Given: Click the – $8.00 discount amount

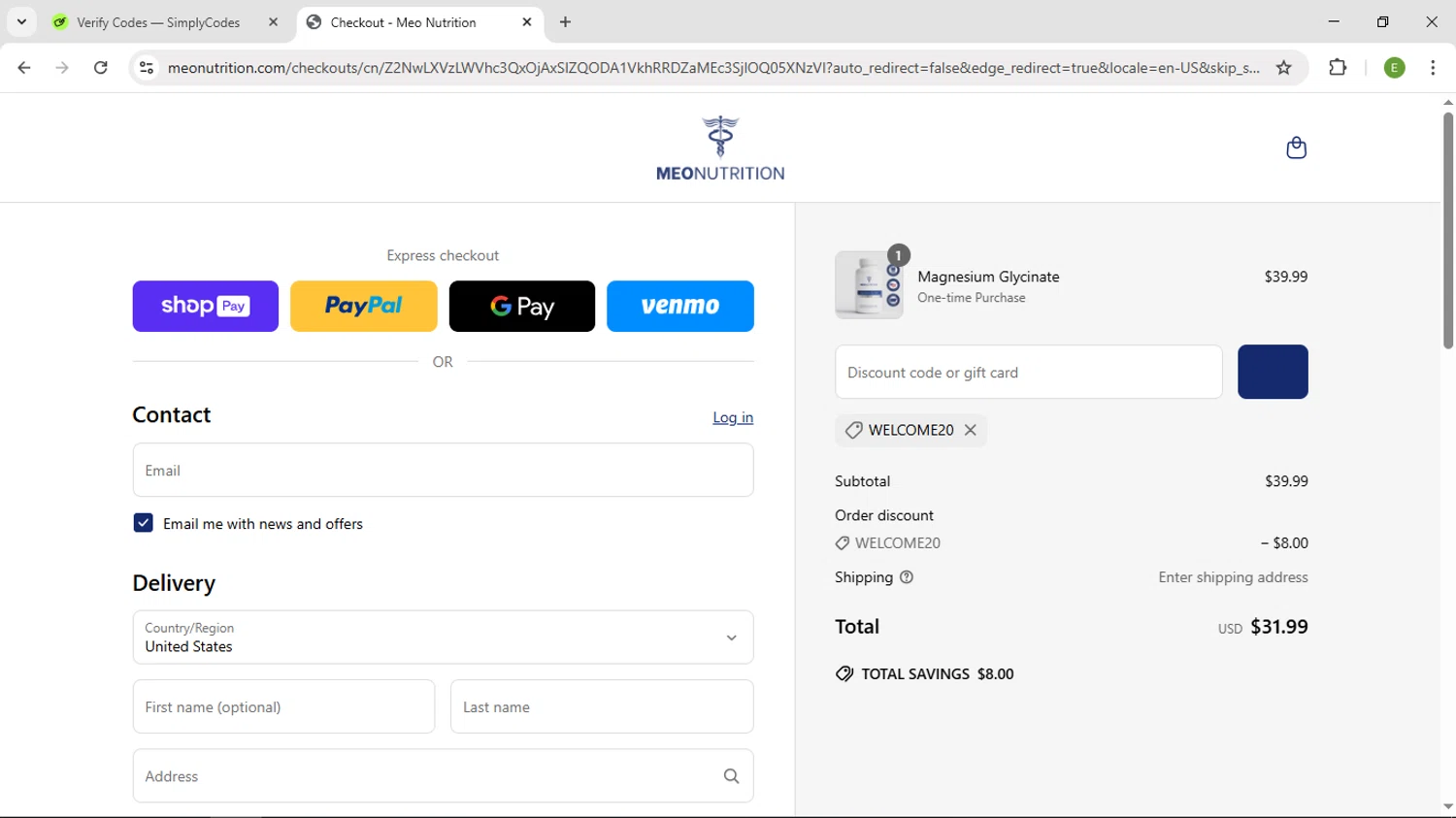Looking at the screenshot, I should click(1284, 543).
